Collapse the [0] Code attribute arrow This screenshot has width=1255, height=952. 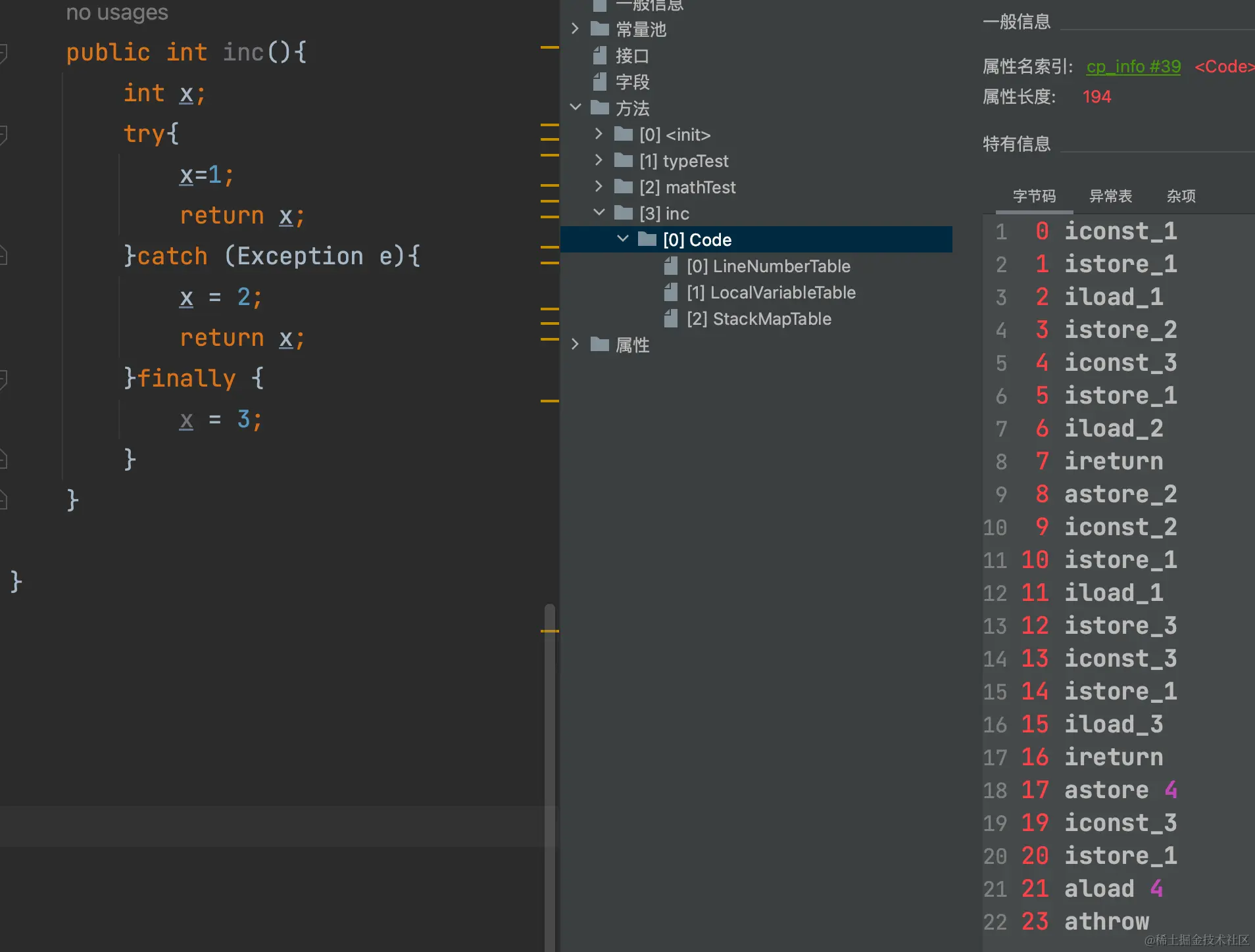[x=623, y=239]
